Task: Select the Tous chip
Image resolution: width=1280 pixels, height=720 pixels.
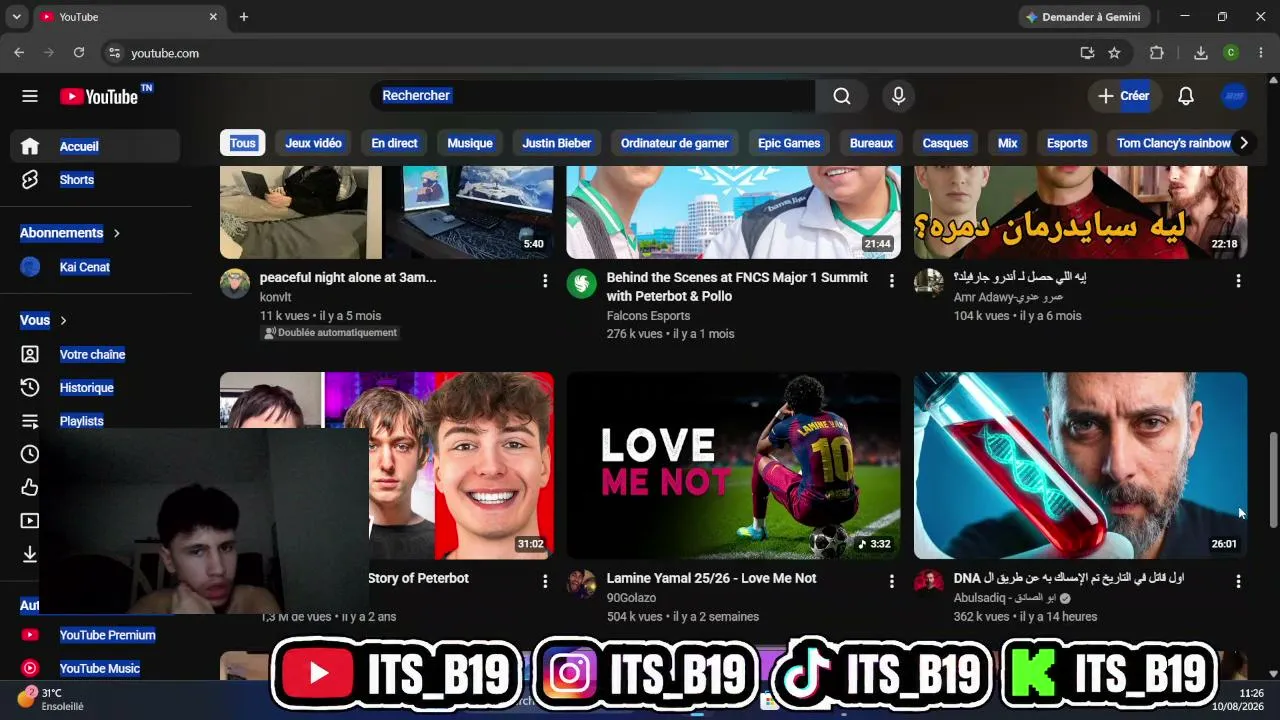Action: click(x=243, y=143)
